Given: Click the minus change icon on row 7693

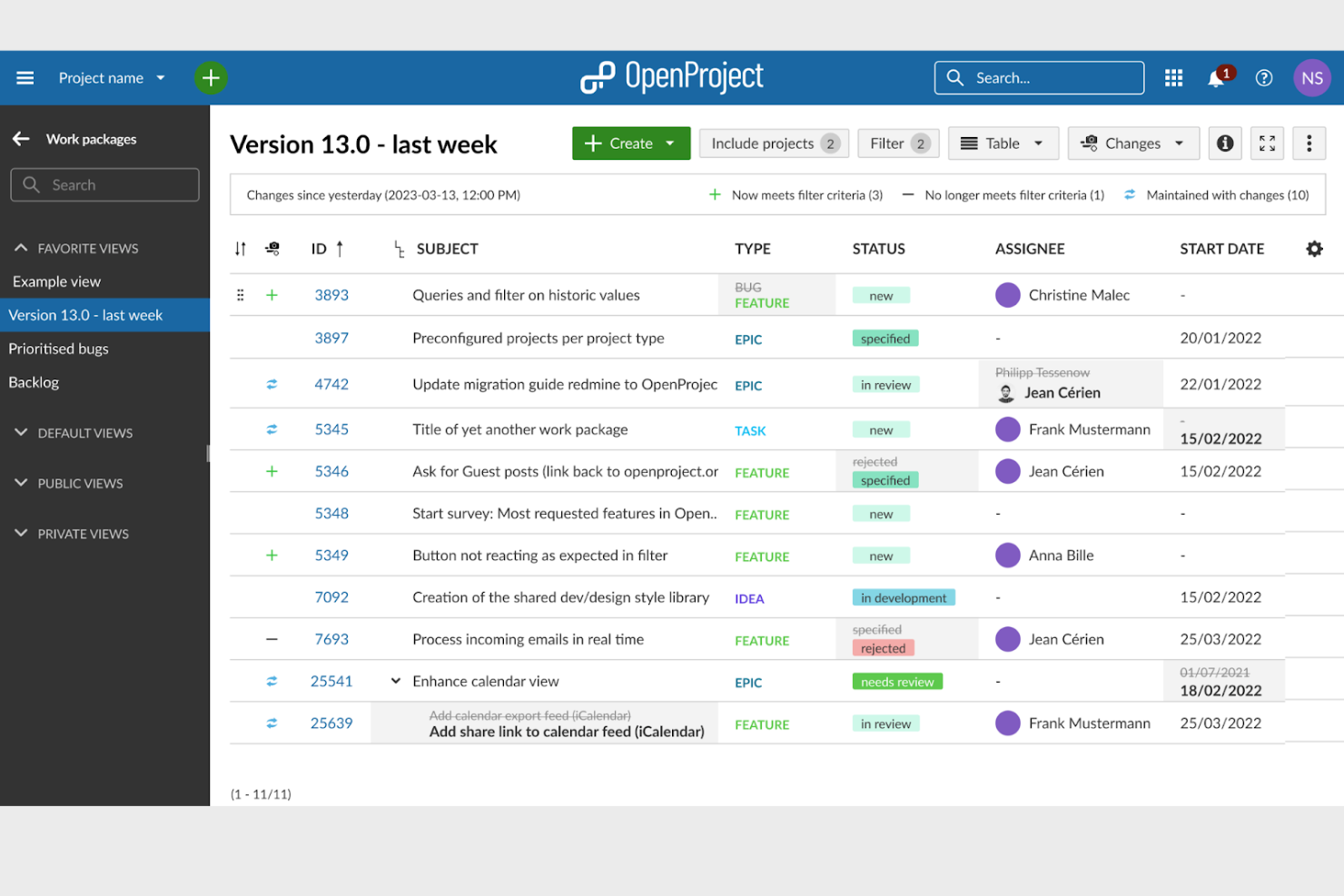Looking at the screenshot, I should coord(272,639).
